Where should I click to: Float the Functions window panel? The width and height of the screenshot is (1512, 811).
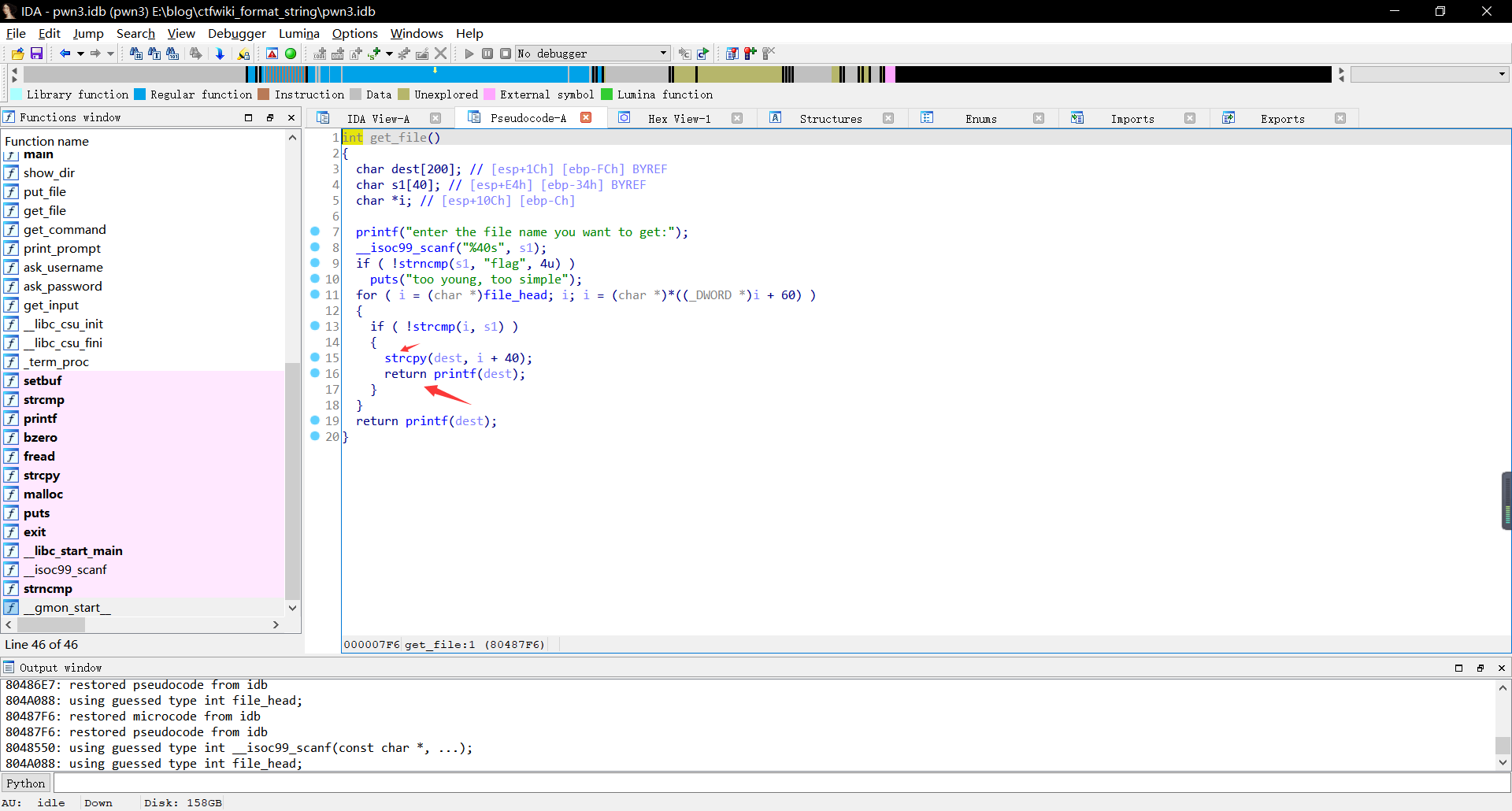[270, 117]
